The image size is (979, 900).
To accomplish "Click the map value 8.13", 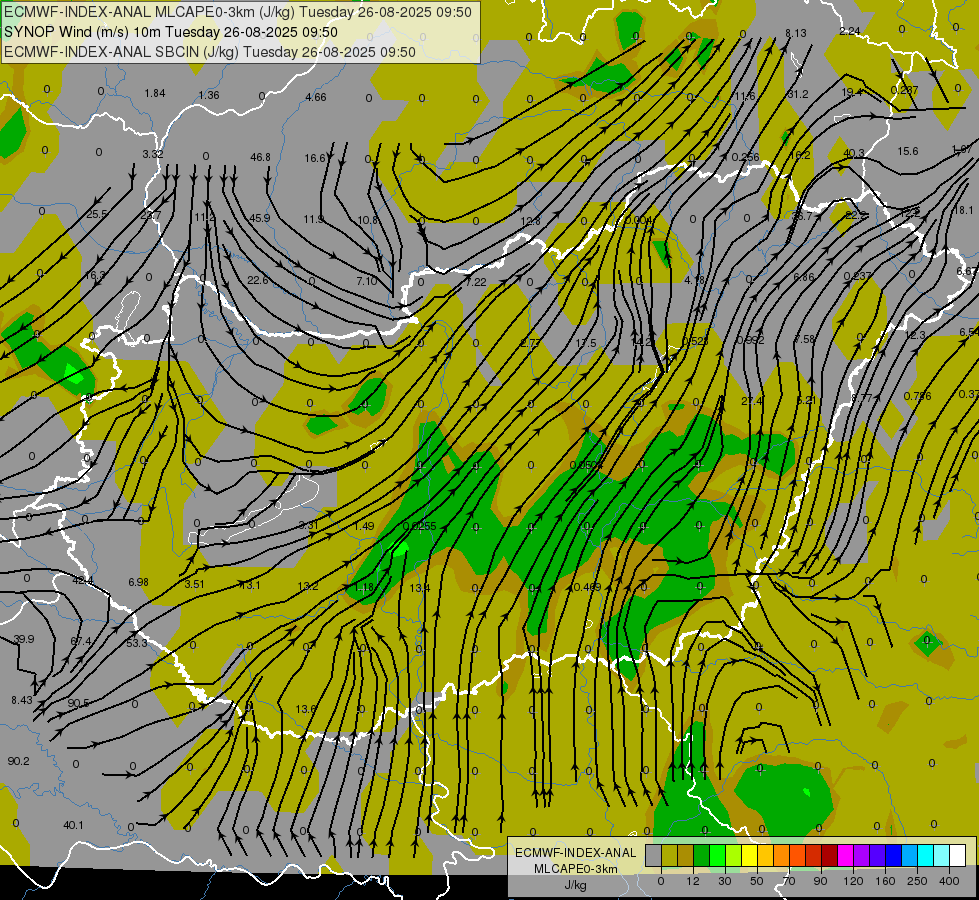I will point(796,33).
